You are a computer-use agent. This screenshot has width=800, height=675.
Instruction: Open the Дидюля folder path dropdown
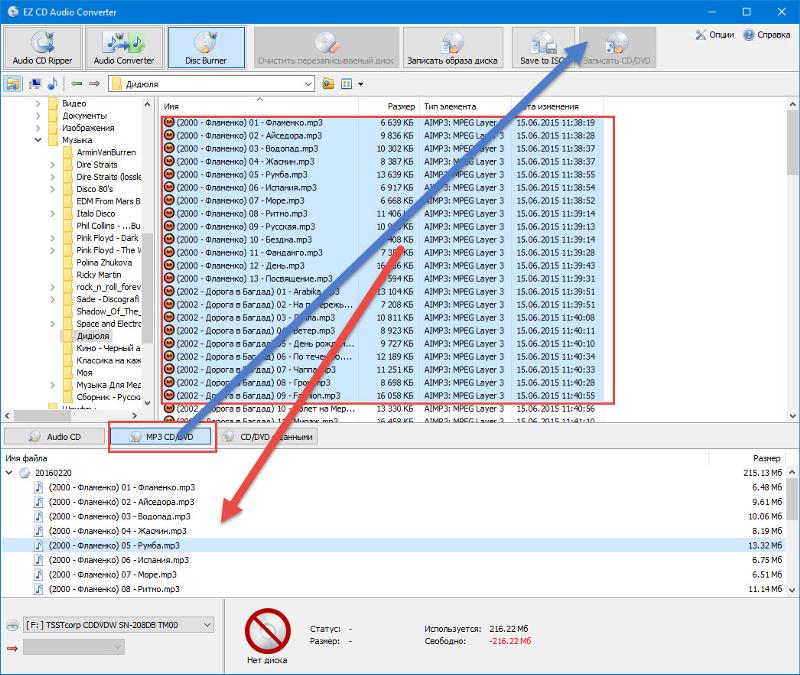pyautogui.click(x=308, y=84)
